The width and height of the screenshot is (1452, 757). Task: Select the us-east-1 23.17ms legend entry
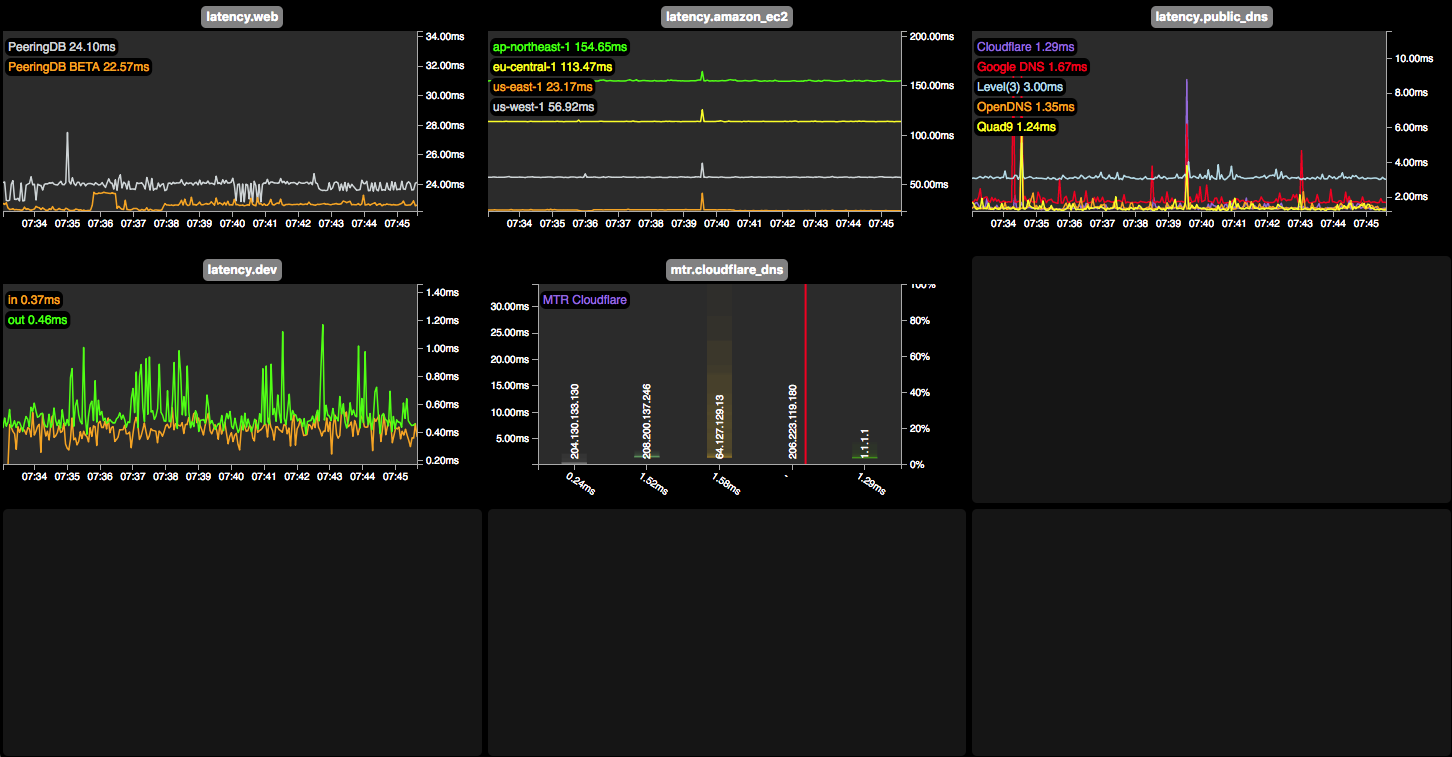543,87
